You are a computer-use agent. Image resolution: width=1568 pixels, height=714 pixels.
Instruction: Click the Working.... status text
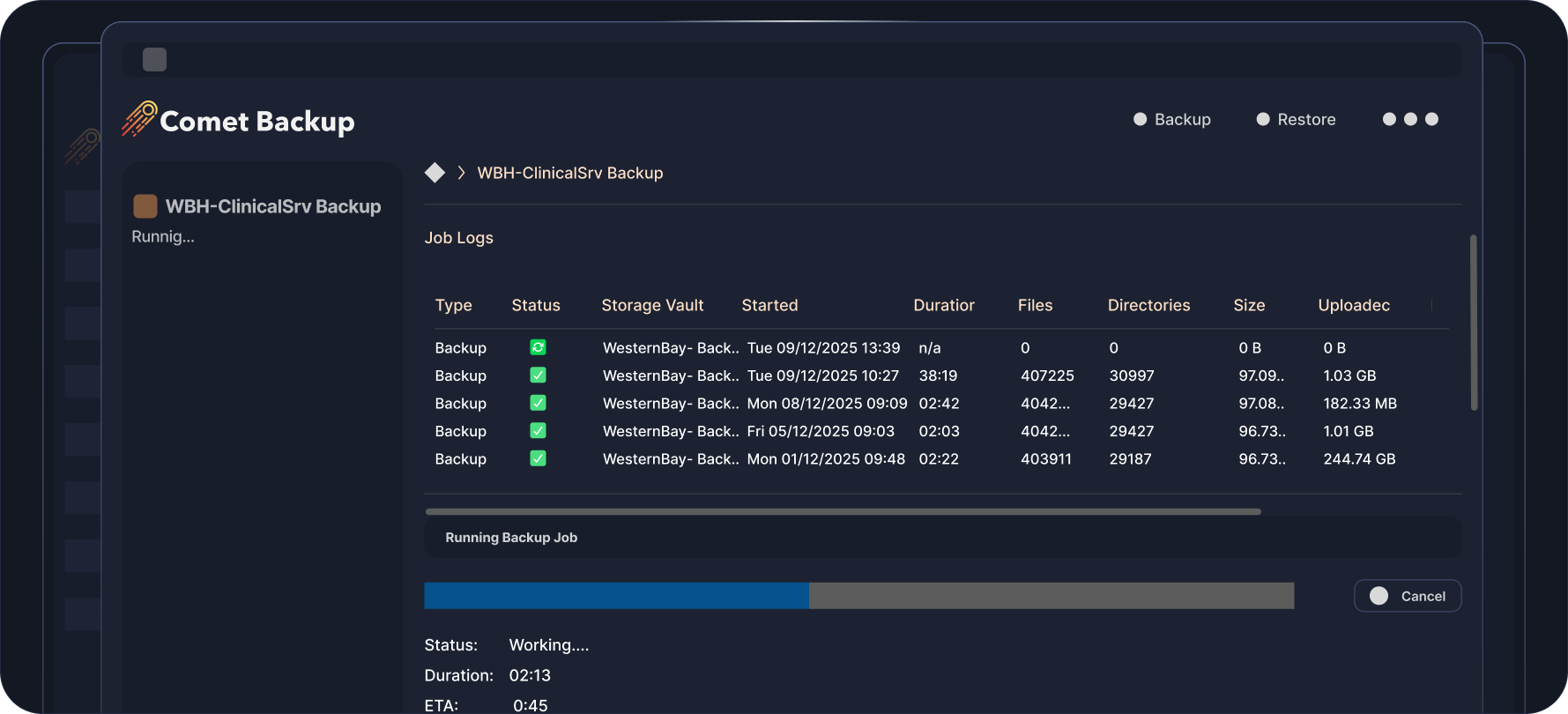click(548, 645)
